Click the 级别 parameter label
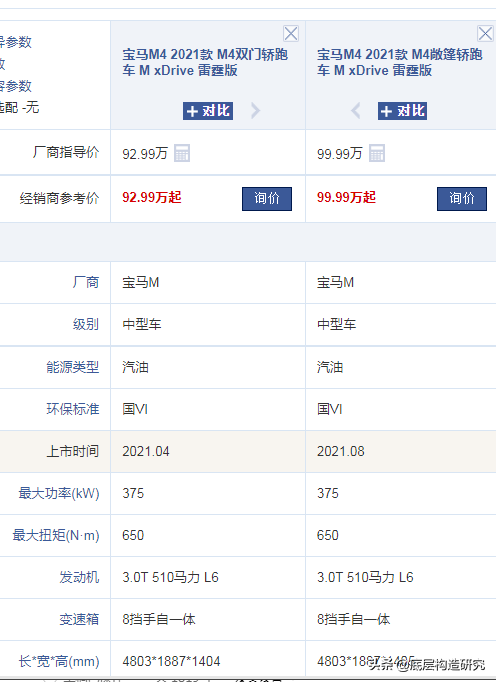This screenshot has height=682, width=496. (x=86, y=324)
